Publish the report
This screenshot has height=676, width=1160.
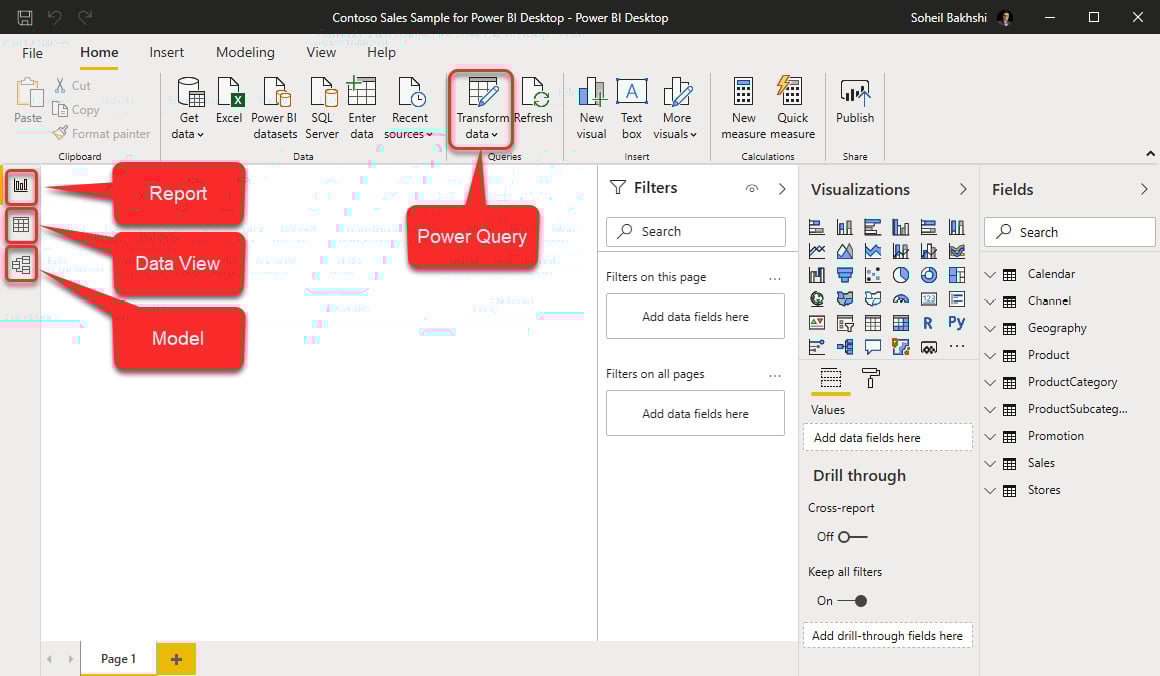[854, 101]
